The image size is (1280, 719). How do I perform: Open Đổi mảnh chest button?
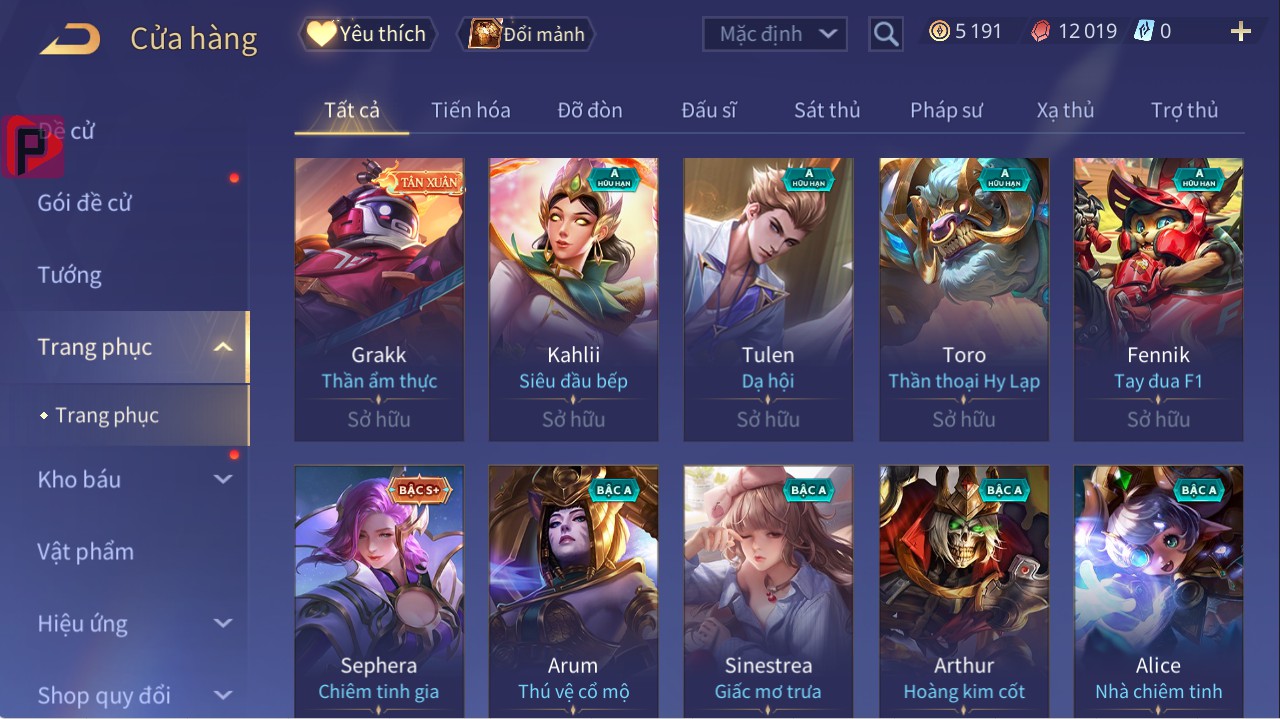[526, 34]
